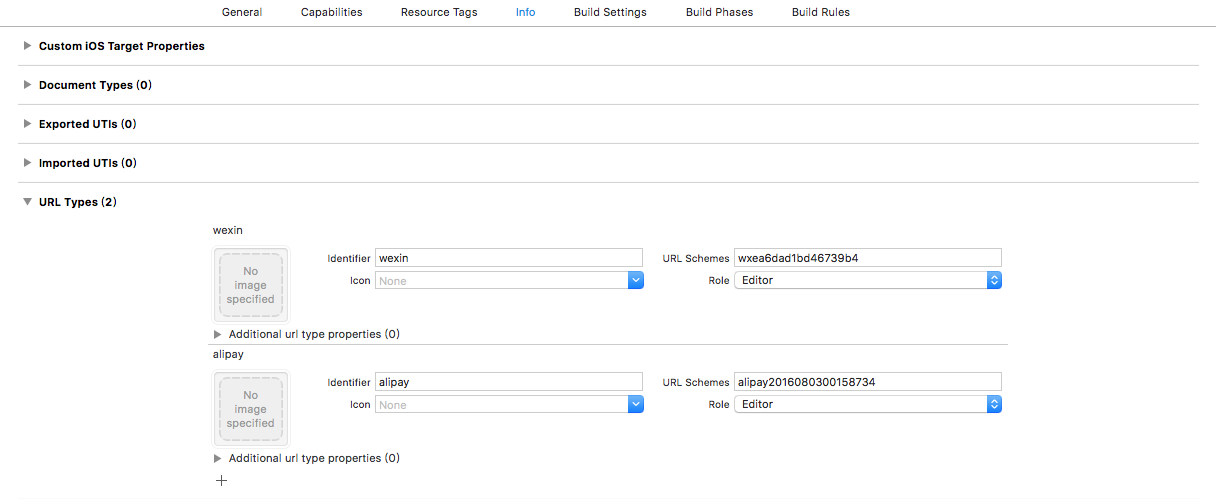Open the alipay Icon dropdown arrow
1216x499 pixels.
636,405
